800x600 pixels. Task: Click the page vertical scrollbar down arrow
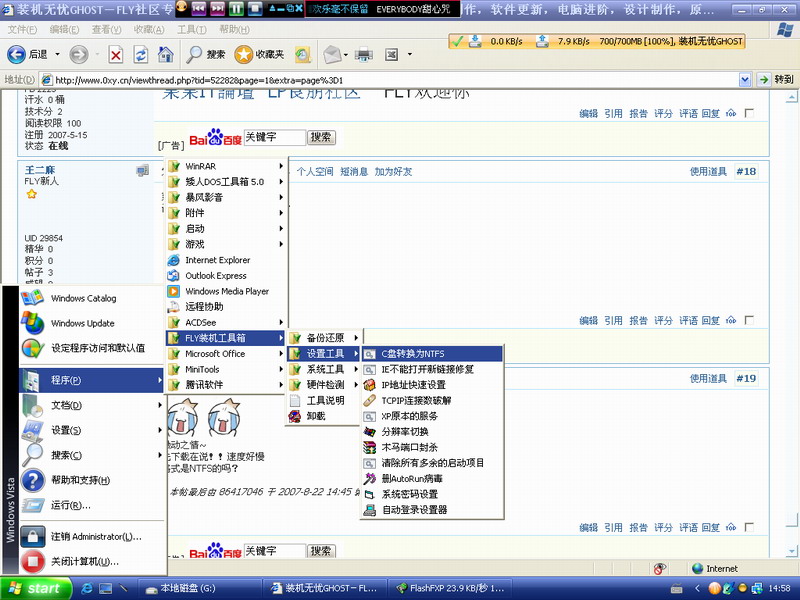pyautogui.click(x=791, y=551)
